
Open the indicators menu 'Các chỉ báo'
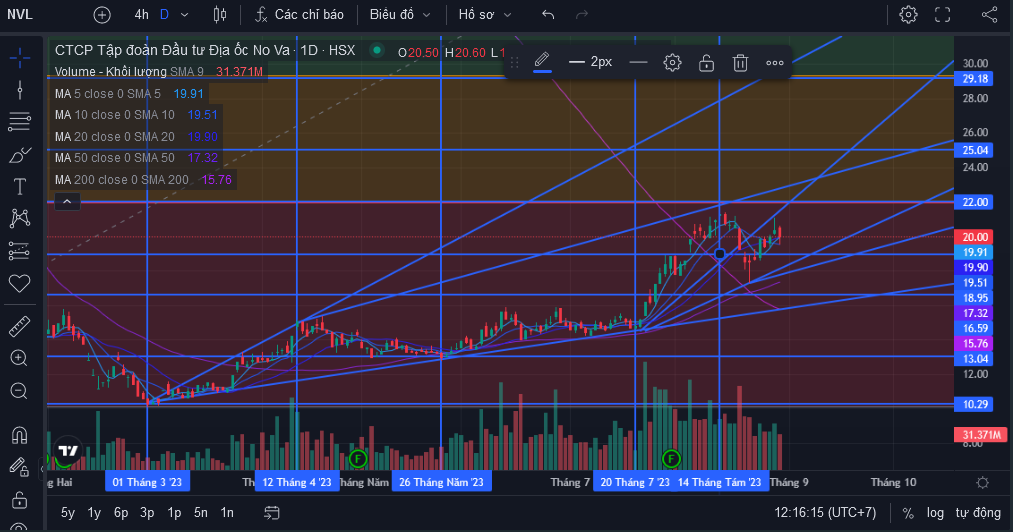tap(299, 15)
